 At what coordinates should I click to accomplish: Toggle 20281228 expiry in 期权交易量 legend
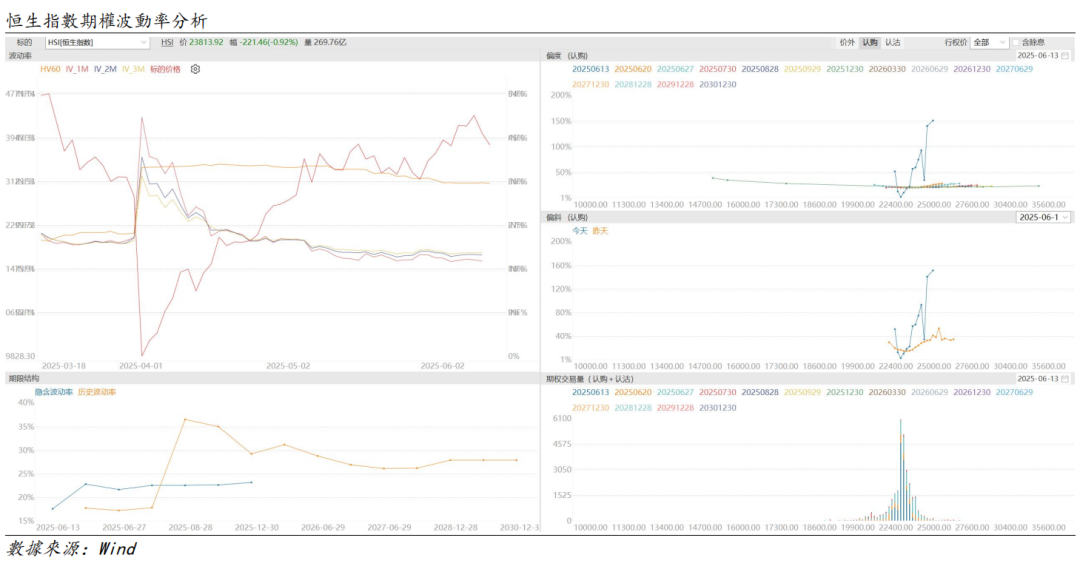633,408
